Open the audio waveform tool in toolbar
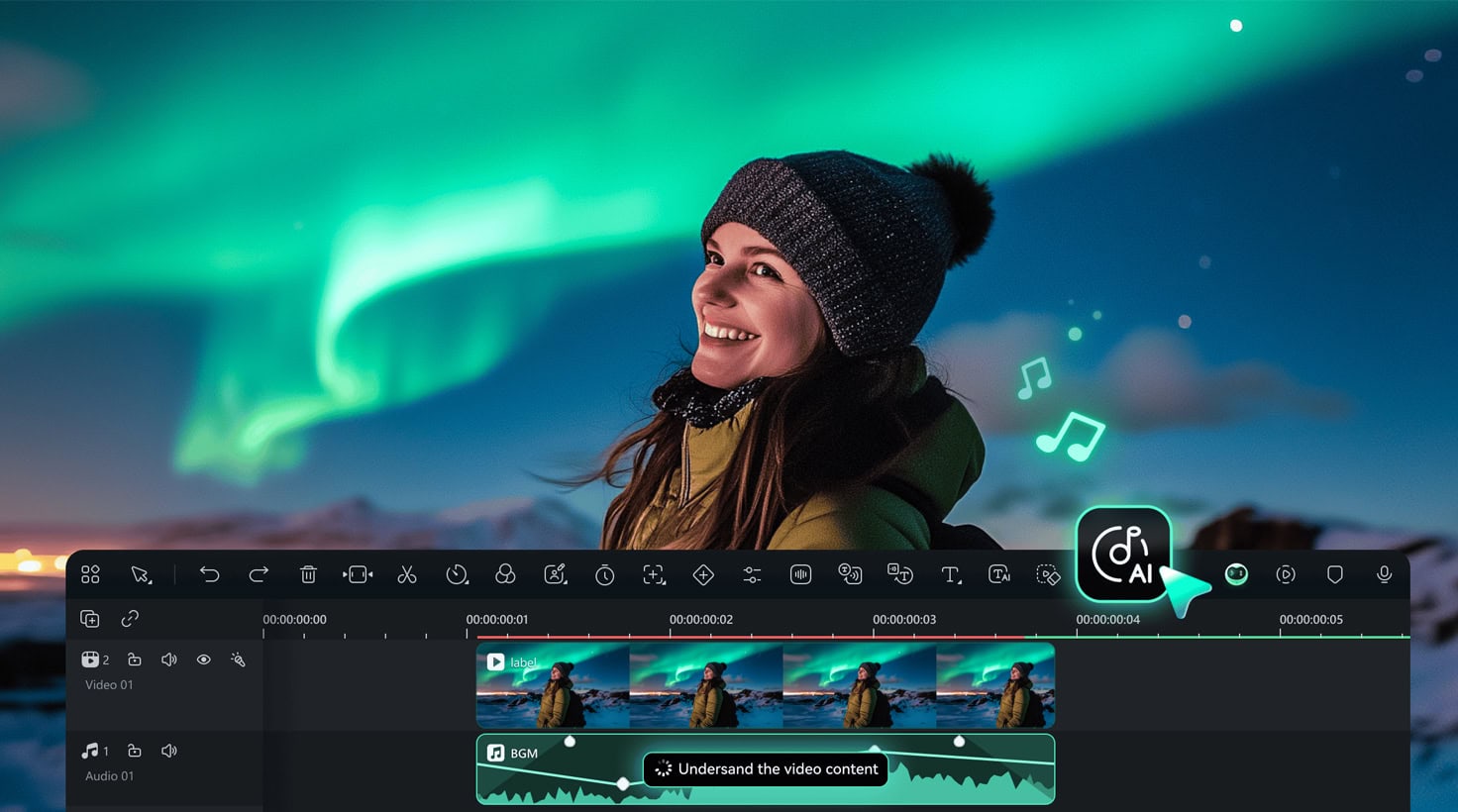The height and width of the screenshot is (812, 1458). 800,574
